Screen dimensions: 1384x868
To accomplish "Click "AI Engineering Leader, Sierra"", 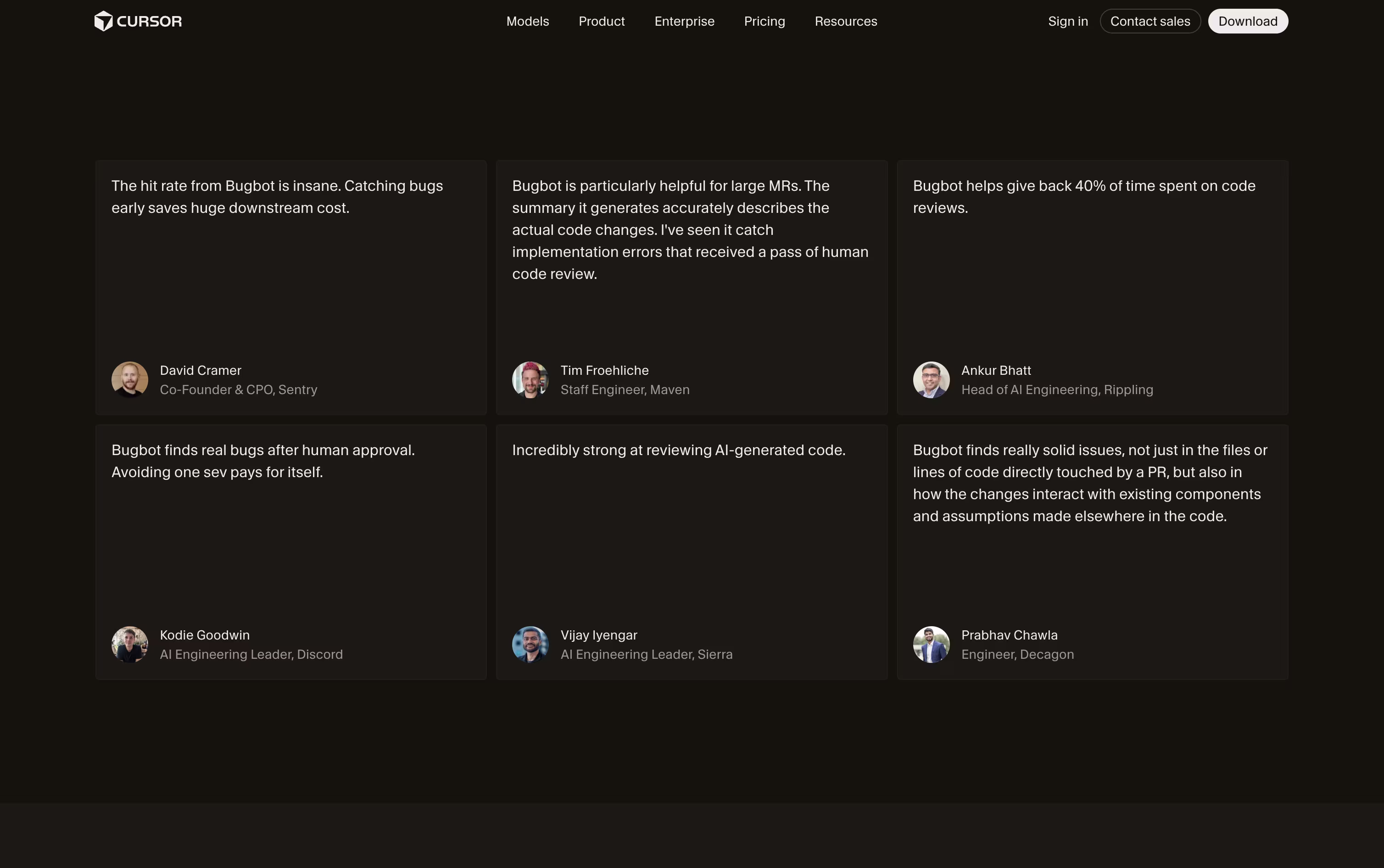I will pyautogui.click(x=647, y=655).
